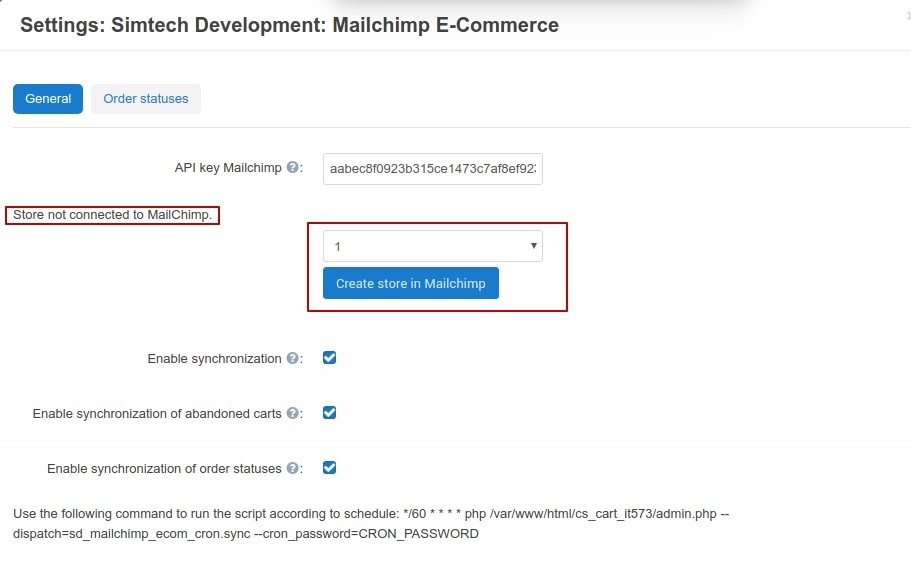Image resolution: width=911 pixels, height=576 pixels.
Task: Click the Create store in Mailchimp button
Action: [411, 283]
